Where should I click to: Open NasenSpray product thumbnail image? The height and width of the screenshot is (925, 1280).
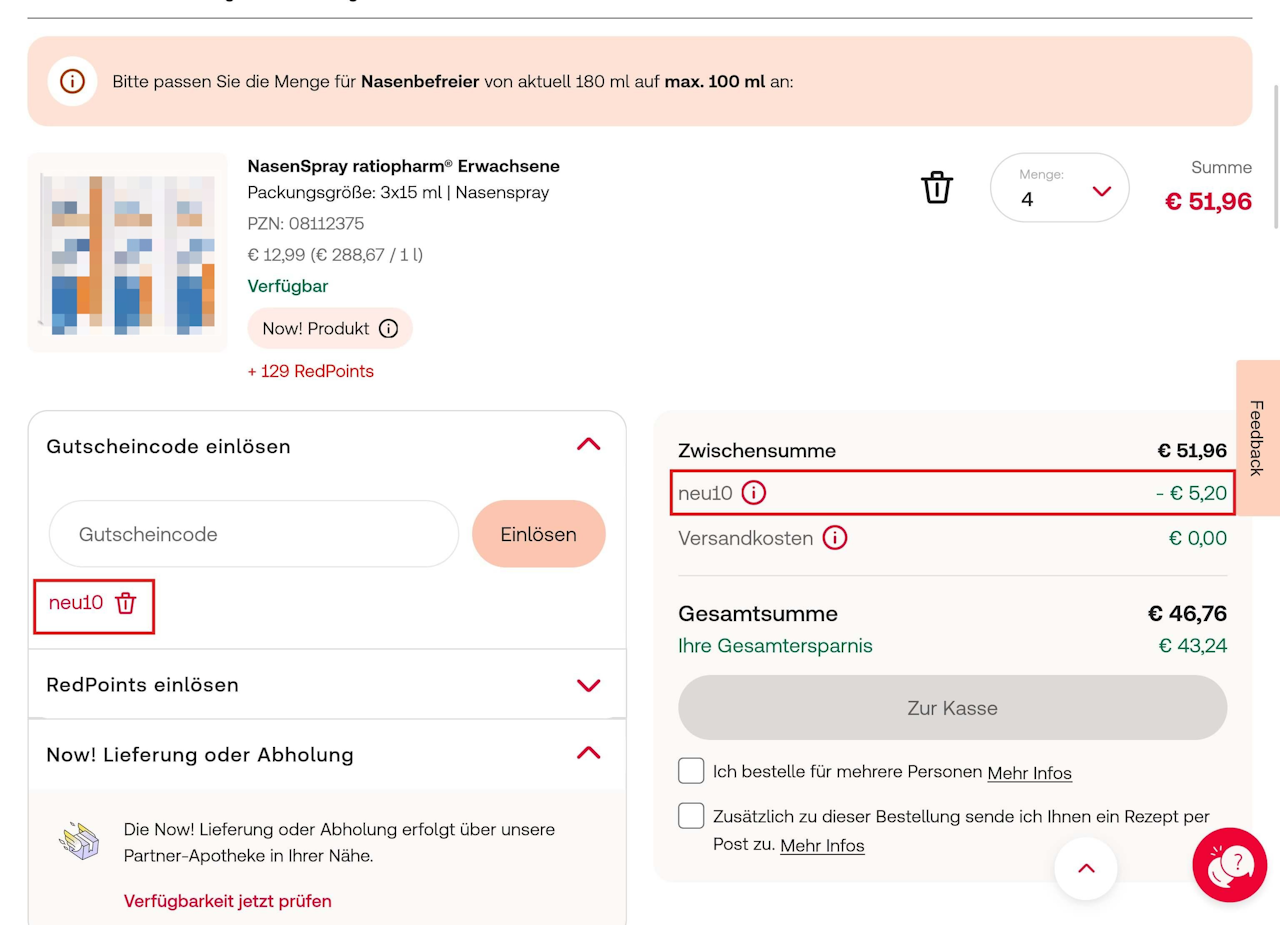tap(128, 252)
